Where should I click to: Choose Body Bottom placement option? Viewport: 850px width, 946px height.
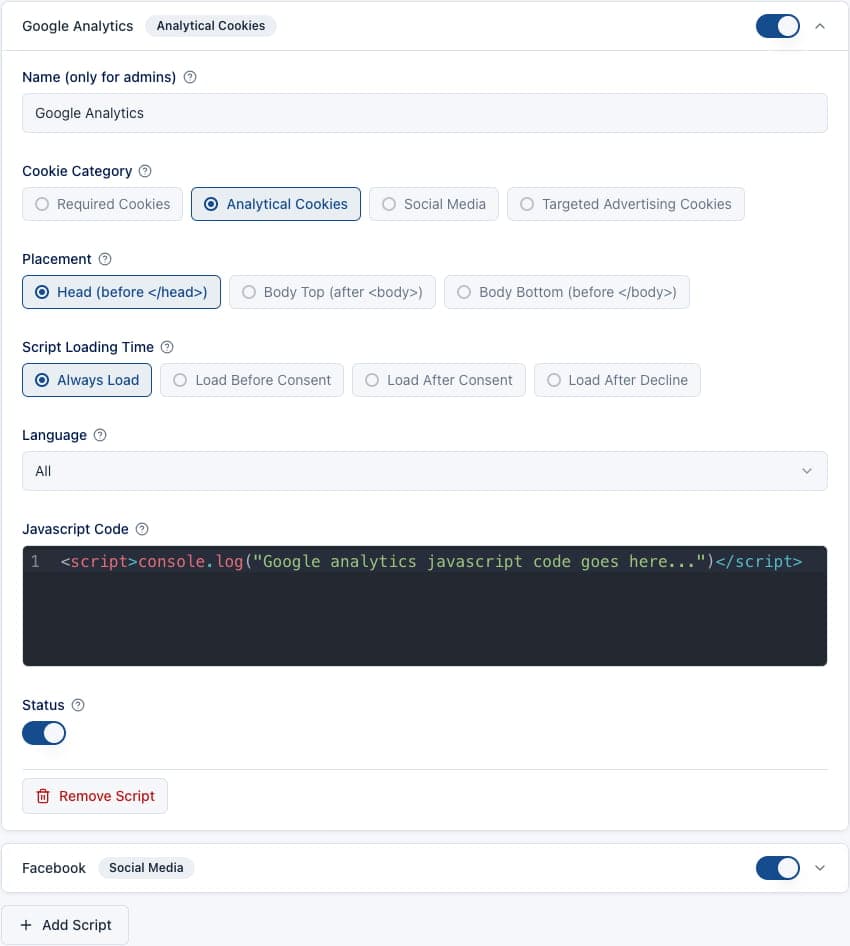tap(566, 293)
